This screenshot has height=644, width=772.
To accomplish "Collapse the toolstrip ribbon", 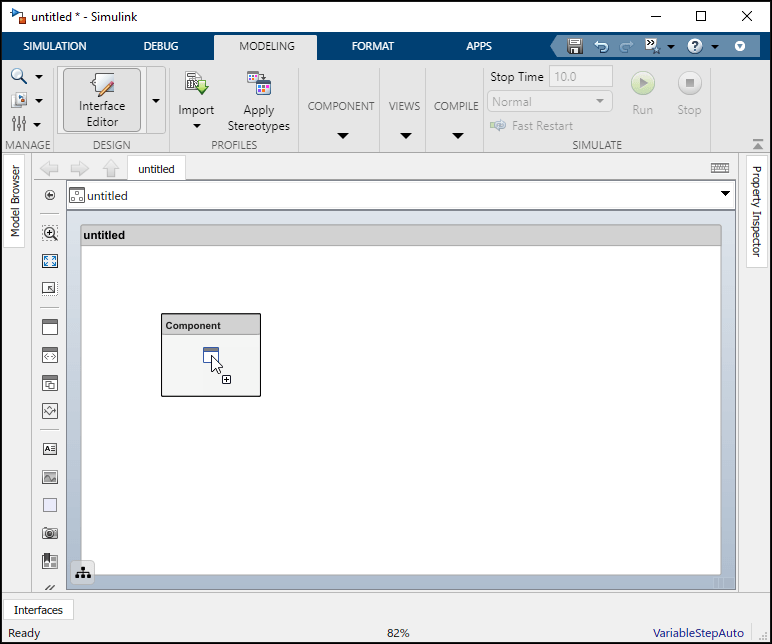I will [758, 145].
